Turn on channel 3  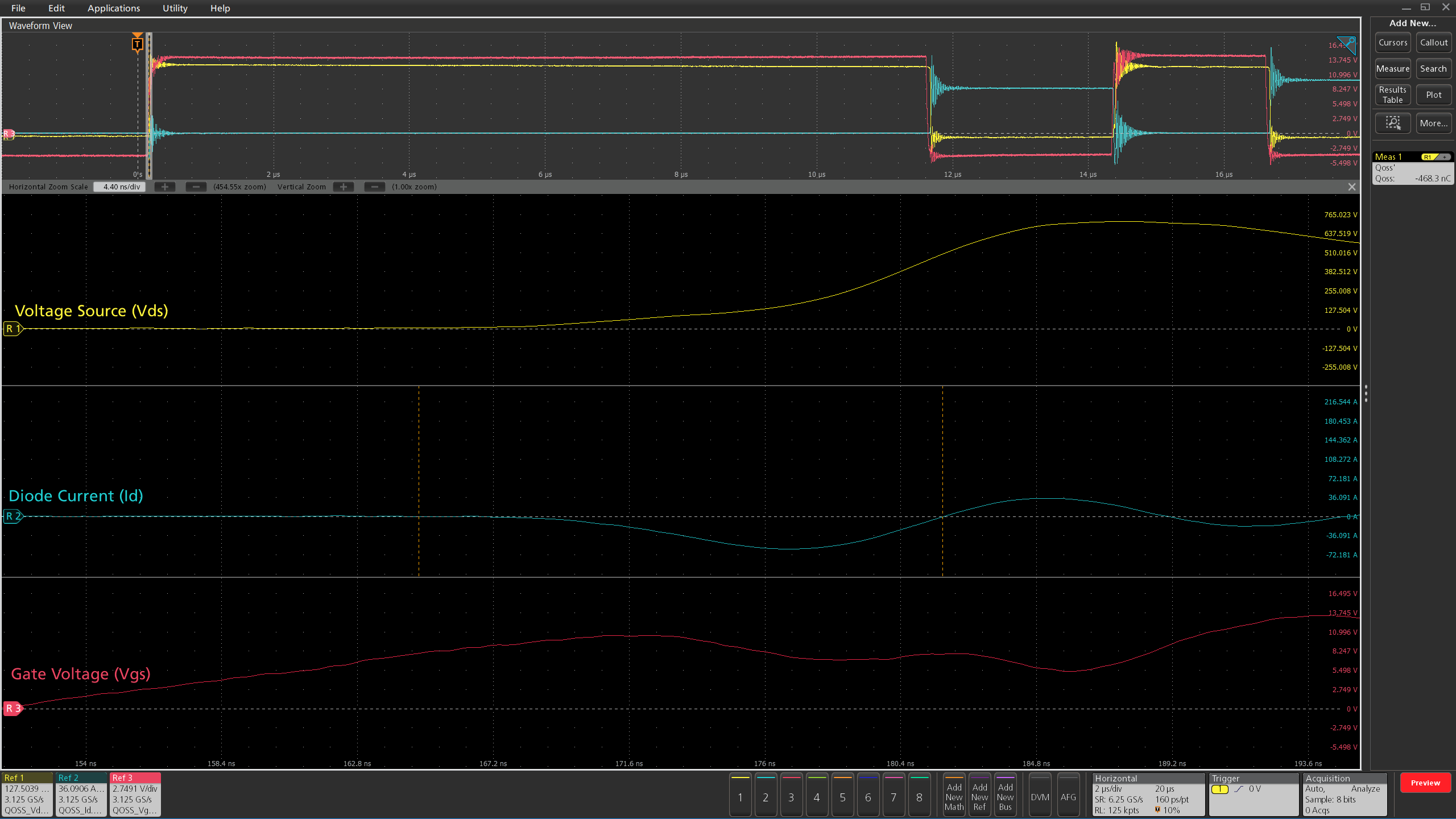[x=791, y=794]
